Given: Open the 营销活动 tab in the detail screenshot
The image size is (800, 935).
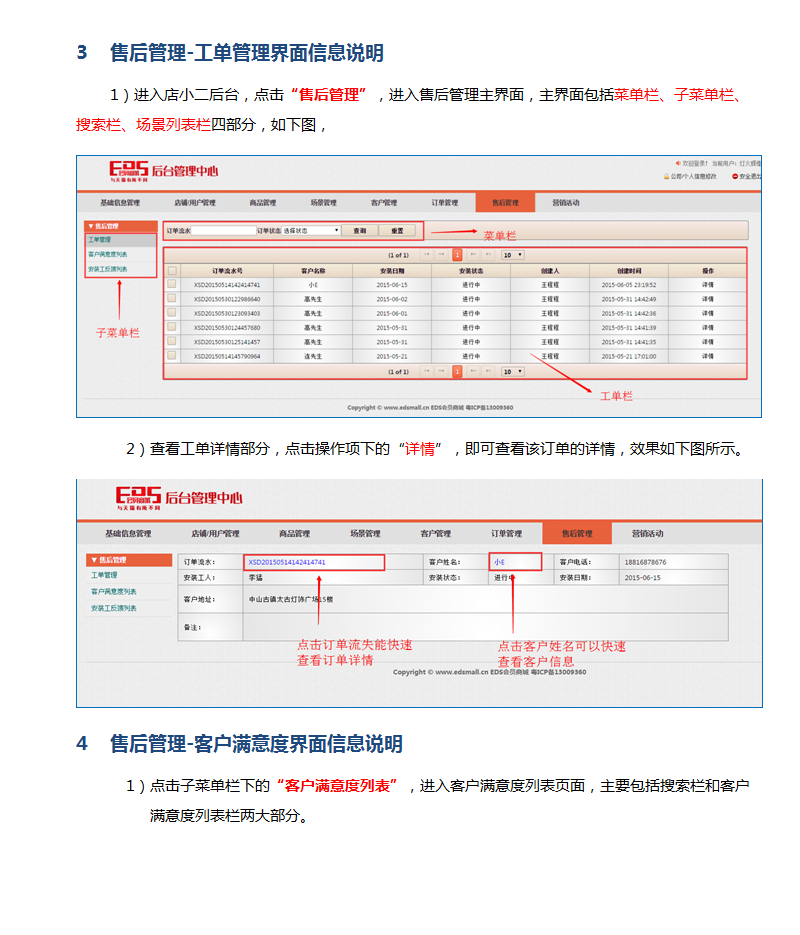Looking at the screenshot, I should (x=648, y=534).
